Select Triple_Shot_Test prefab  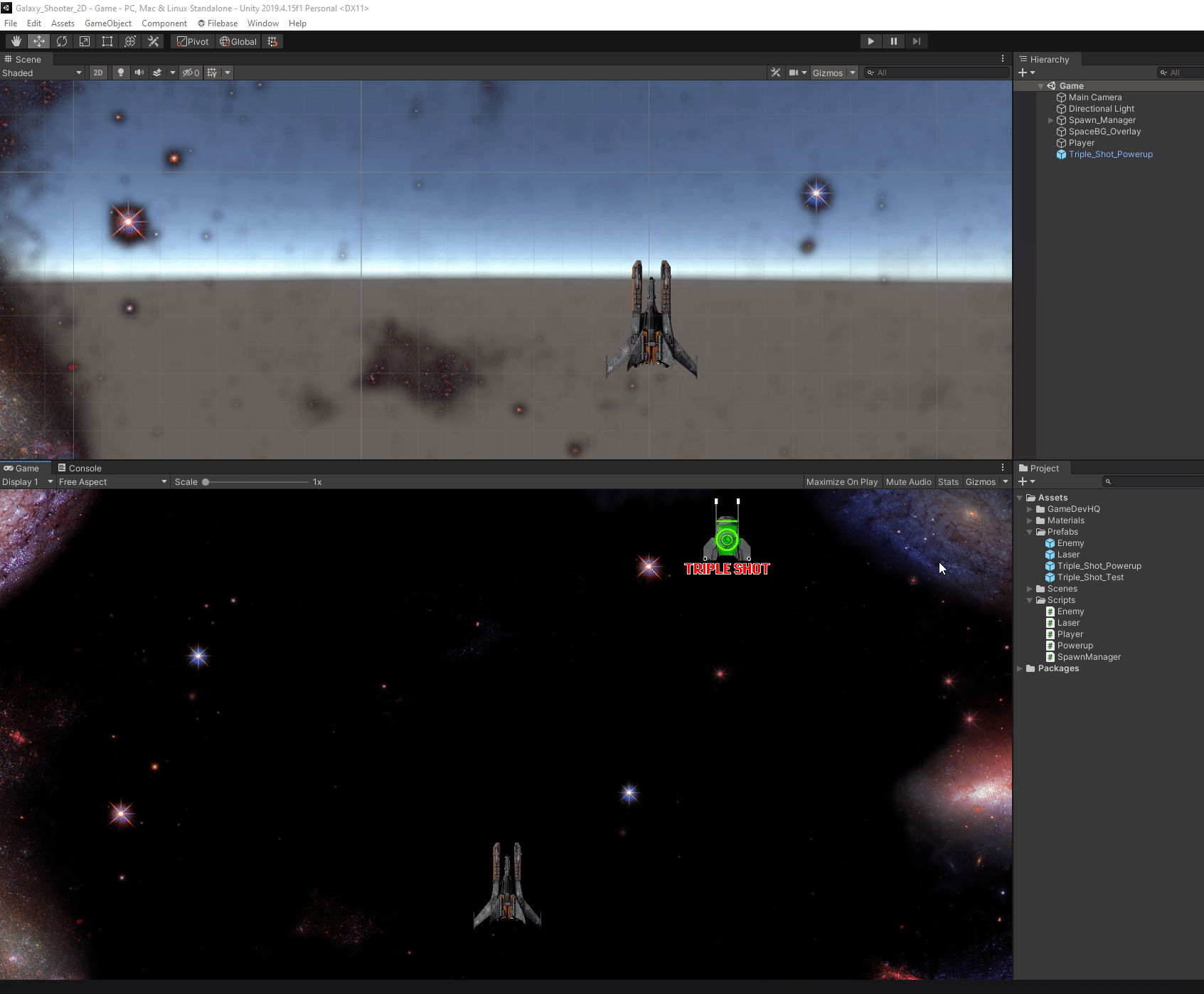tap(1090, 577)
